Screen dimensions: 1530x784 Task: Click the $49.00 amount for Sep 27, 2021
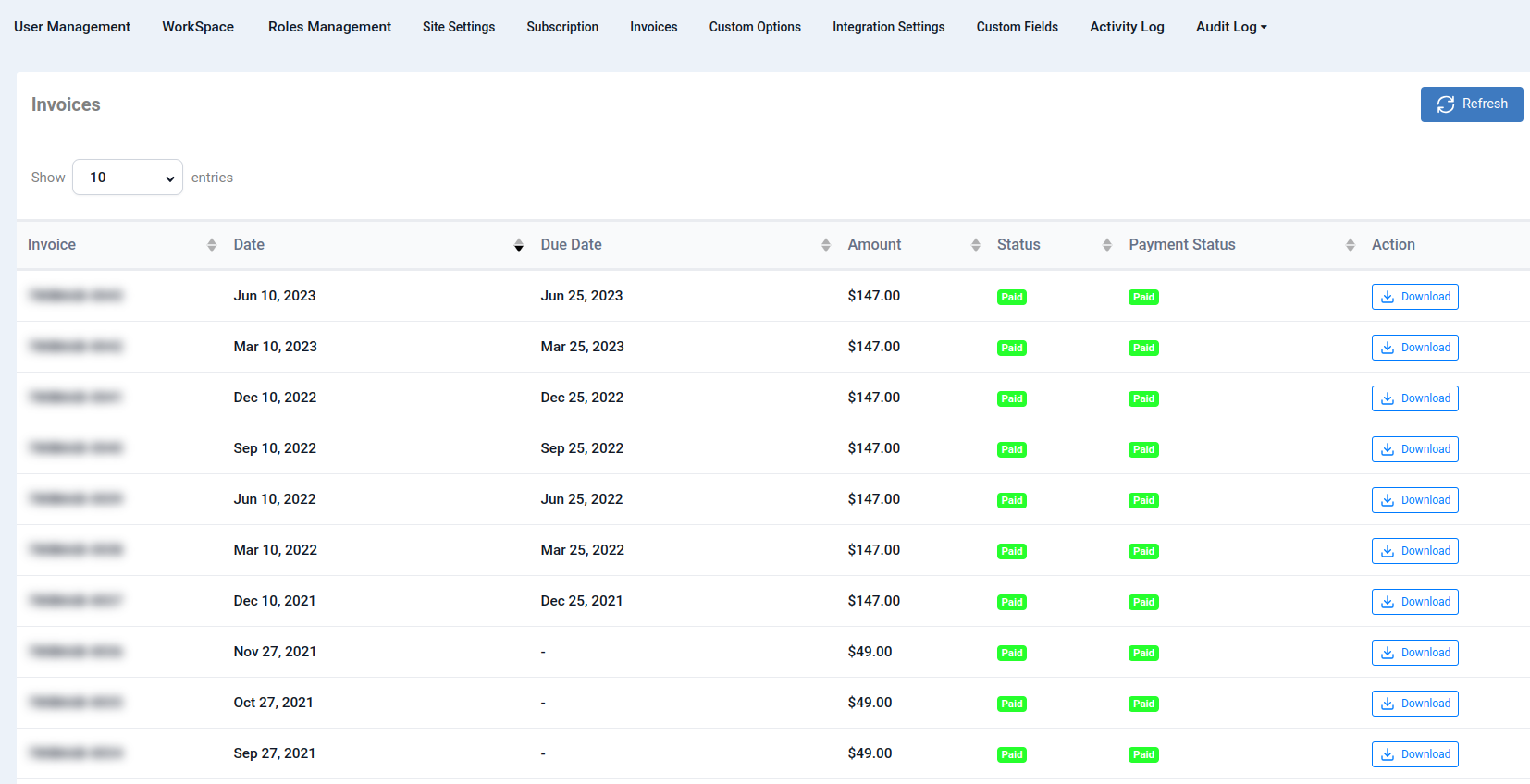870,753
